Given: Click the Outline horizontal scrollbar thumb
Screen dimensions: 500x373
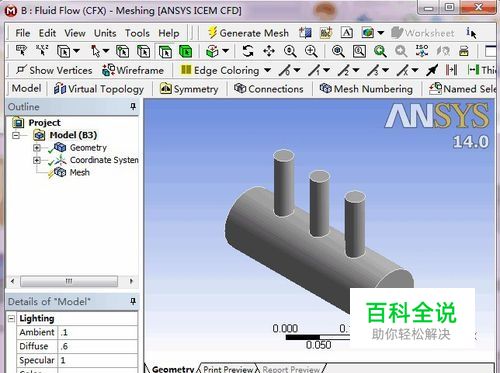Looking at the screenshot, I should (69, 281).
